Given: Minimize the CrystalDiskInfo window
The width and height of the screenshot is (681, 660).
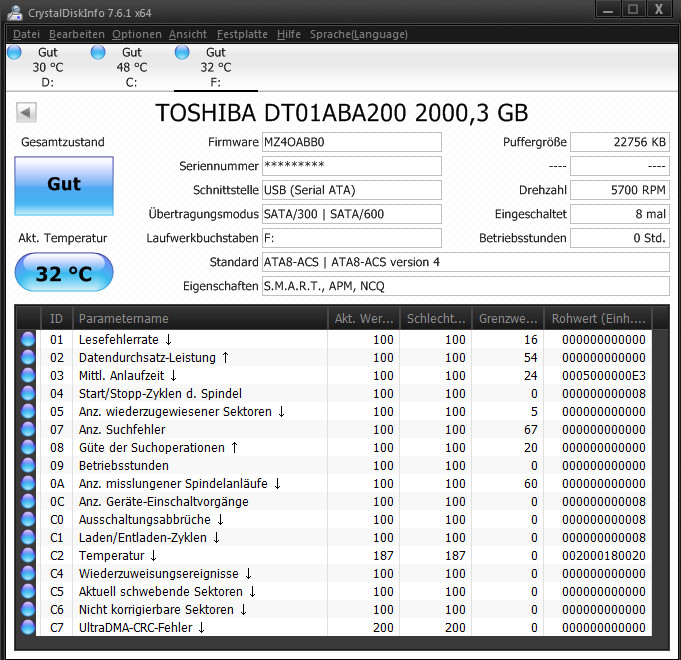Looking at the screenshot, I should click(608, 10).
